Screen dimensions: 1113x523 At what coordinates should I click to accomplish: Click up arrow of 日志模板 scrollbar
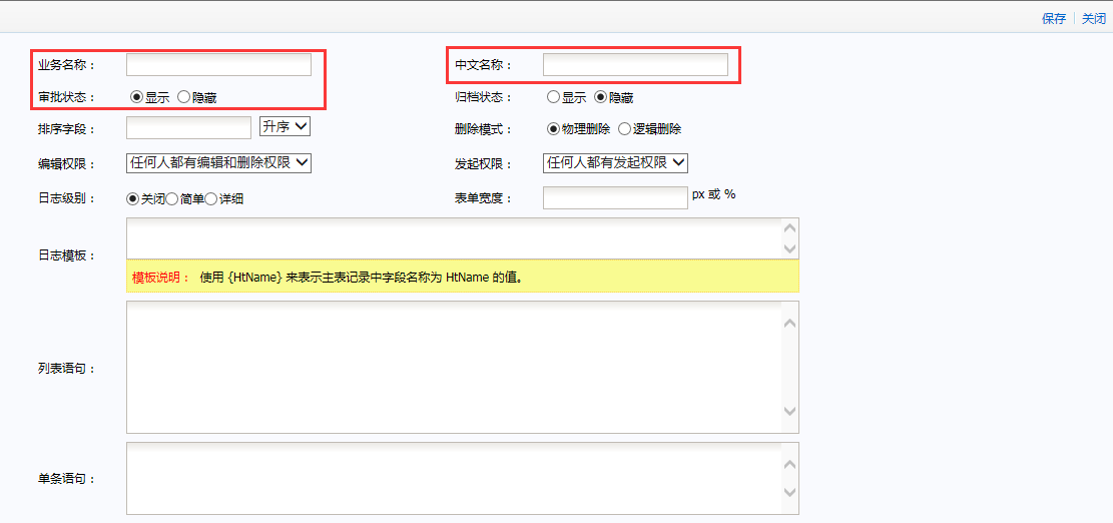(790, 229)
